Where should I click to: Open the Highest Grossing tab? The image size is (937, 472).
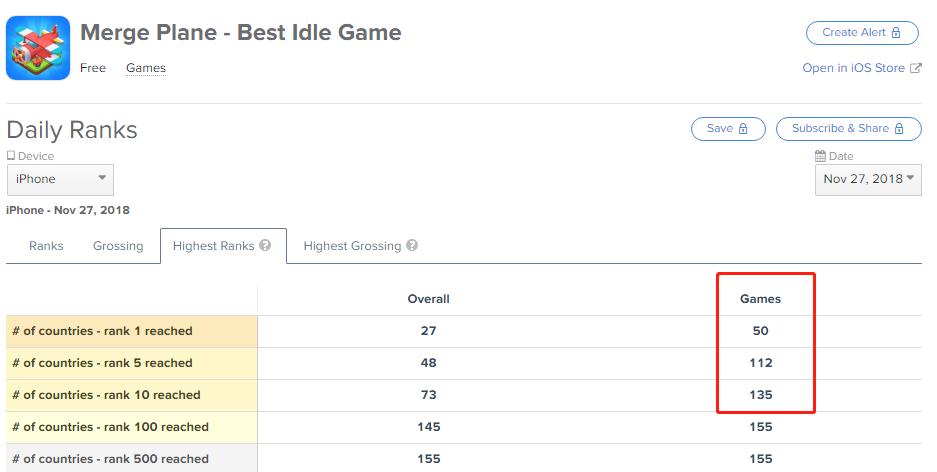tap(352, 246)
